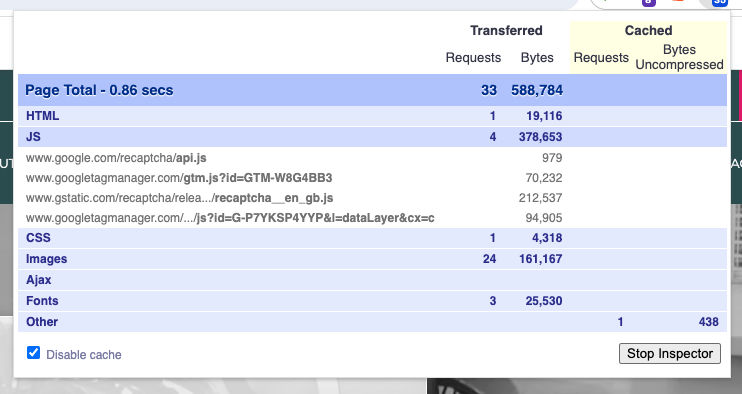The height and width of the screenshot is (394, 742).
Task: Click the Transferred column header
Action: tap(506, 30)
